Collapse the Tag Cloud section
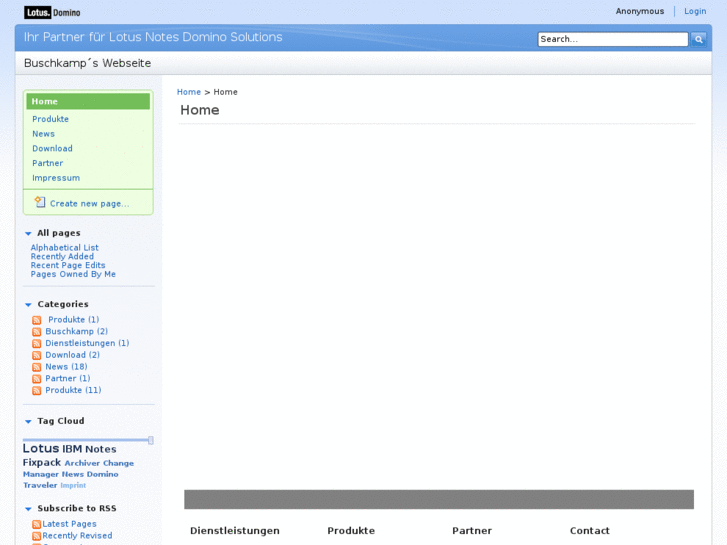This screenshot has width=727, height=545. click(28, 422)
